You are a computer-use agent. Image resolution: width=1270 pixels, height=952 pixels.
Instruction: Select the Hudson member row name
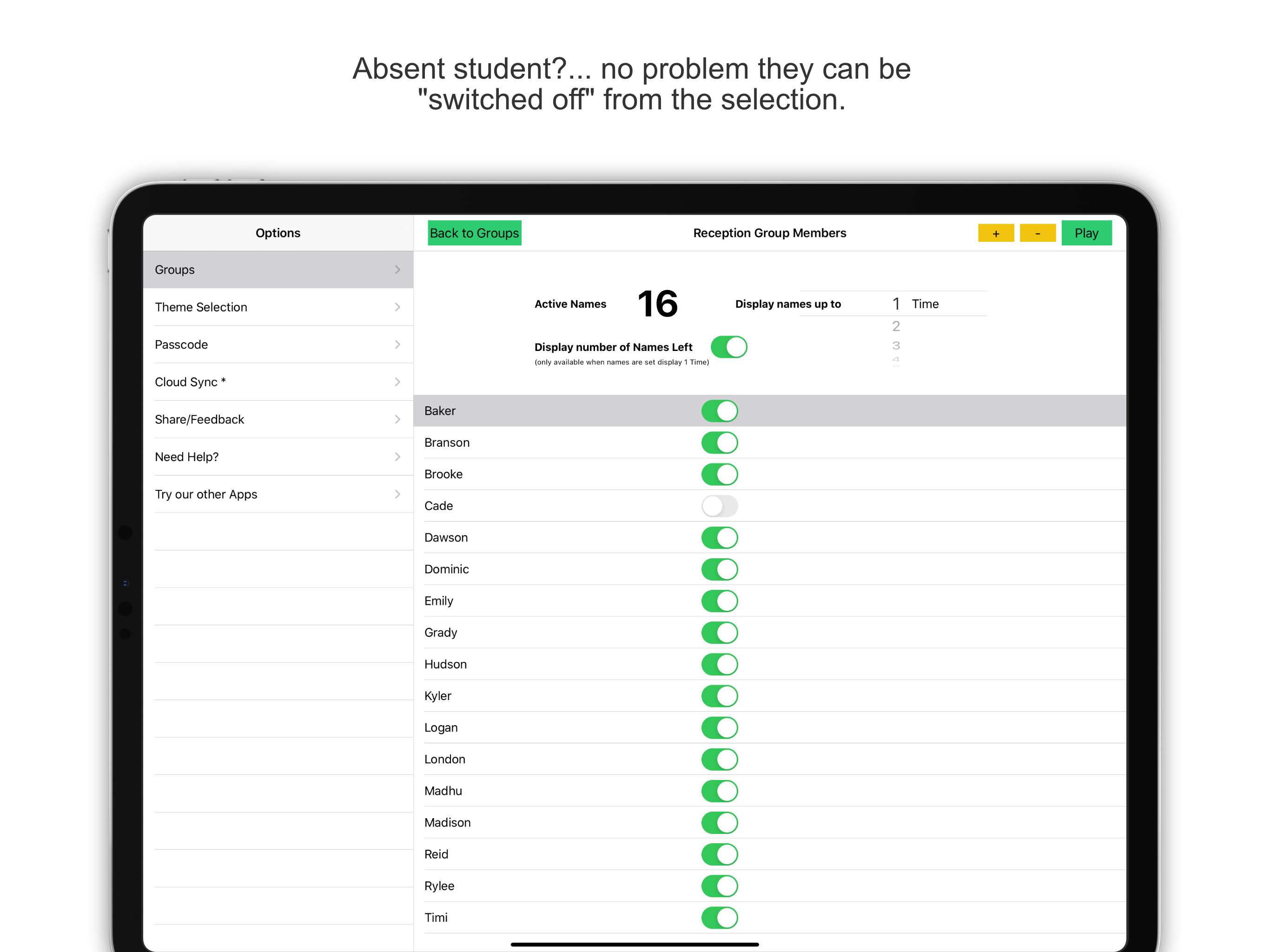[x=445, y=664]
